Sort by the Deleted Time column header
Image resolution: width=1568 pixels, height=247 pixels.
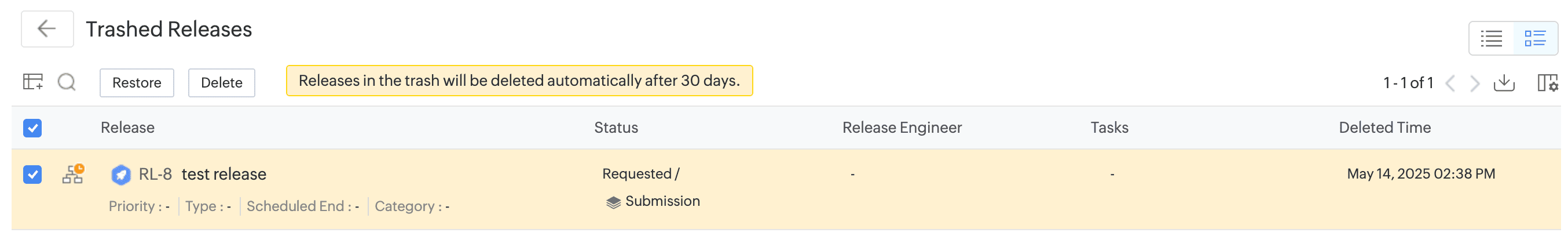tap(1384, 128)
